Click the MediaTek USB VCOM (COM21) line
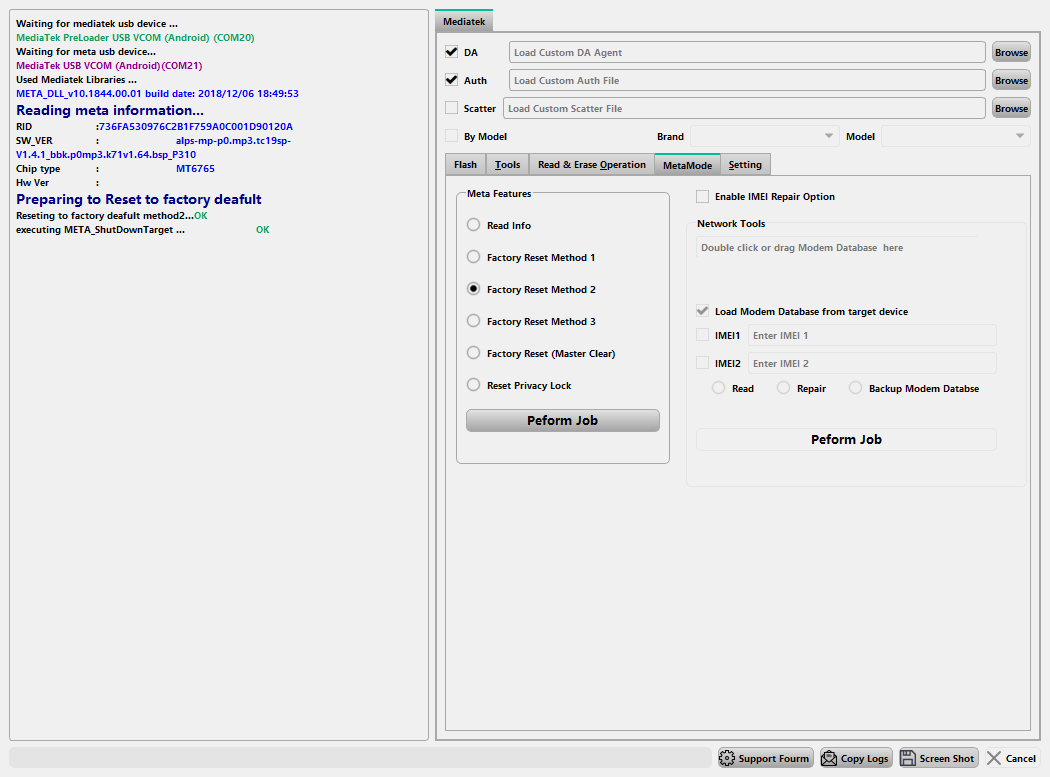This screenshot has height=777, width=1050. tap(109, 66)
